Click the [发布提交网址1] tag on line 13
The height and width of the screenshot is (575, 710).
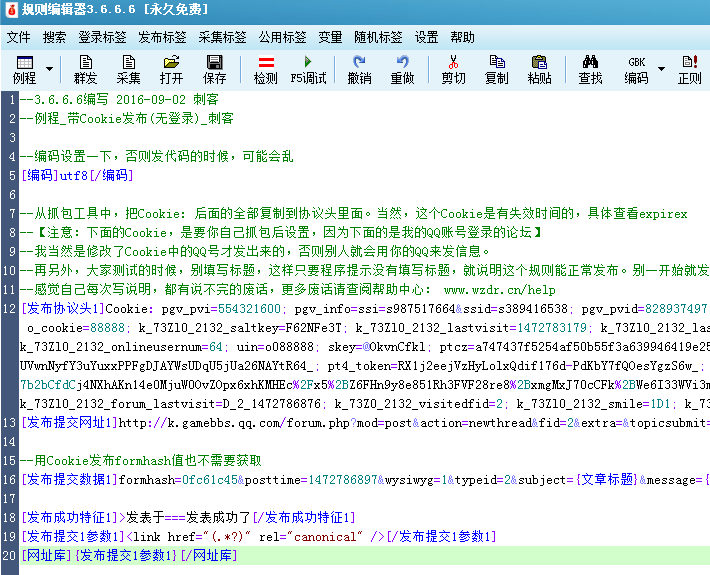coord(69,422)
